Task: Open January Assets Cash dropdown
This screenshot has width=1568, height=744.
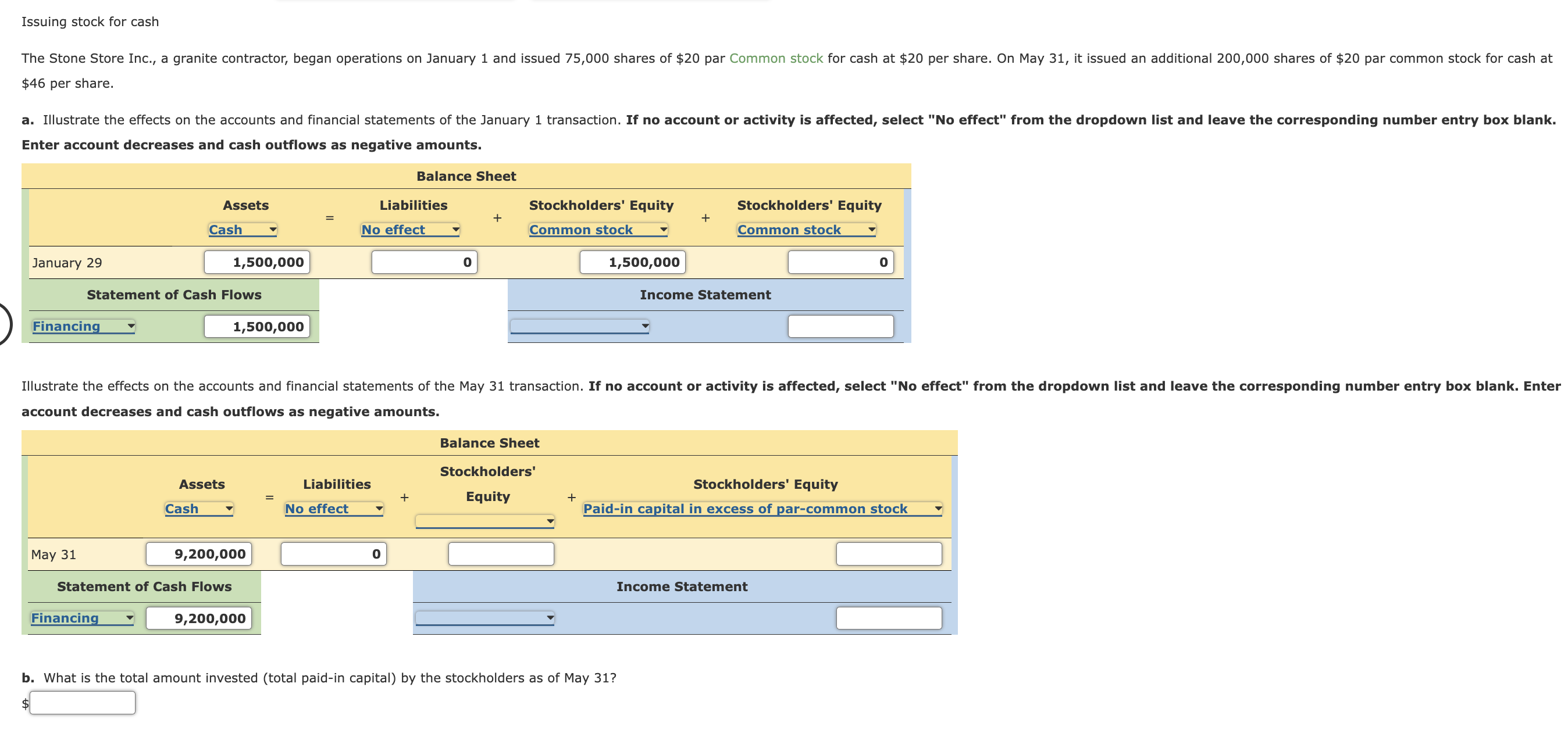Action: 243,230
